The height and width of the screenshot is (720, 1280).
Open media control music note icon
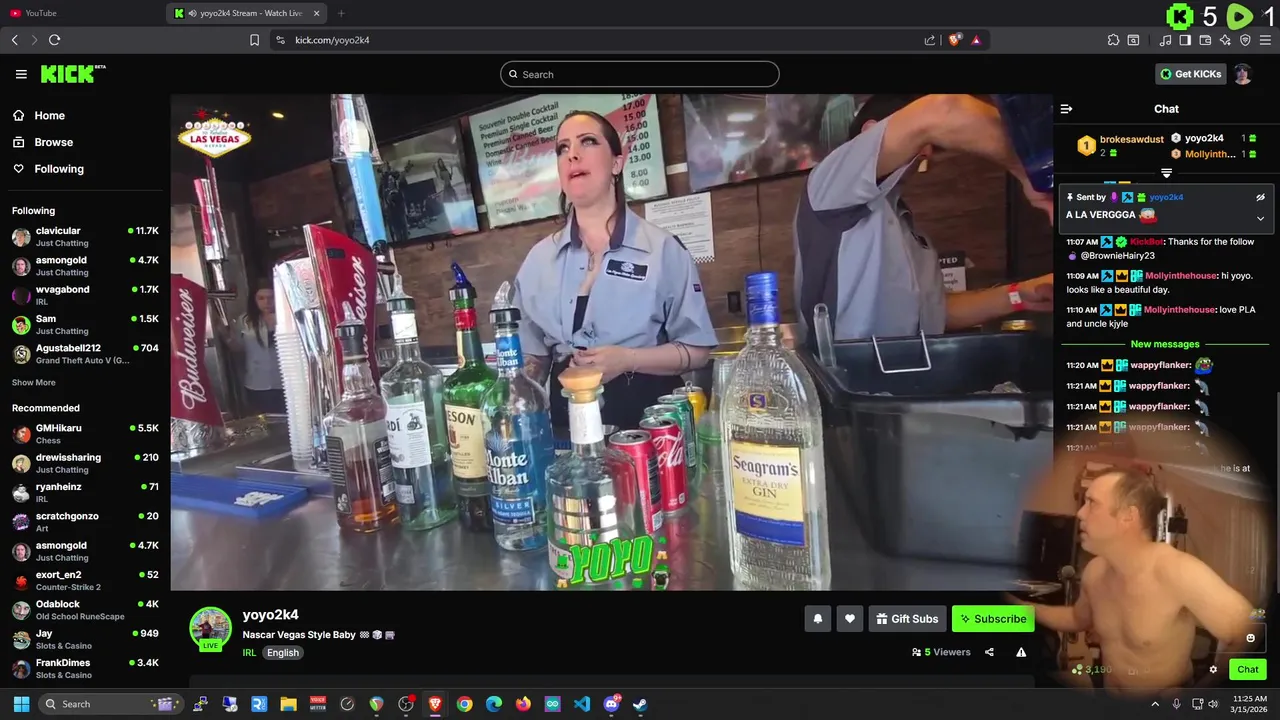[1165, 40]
